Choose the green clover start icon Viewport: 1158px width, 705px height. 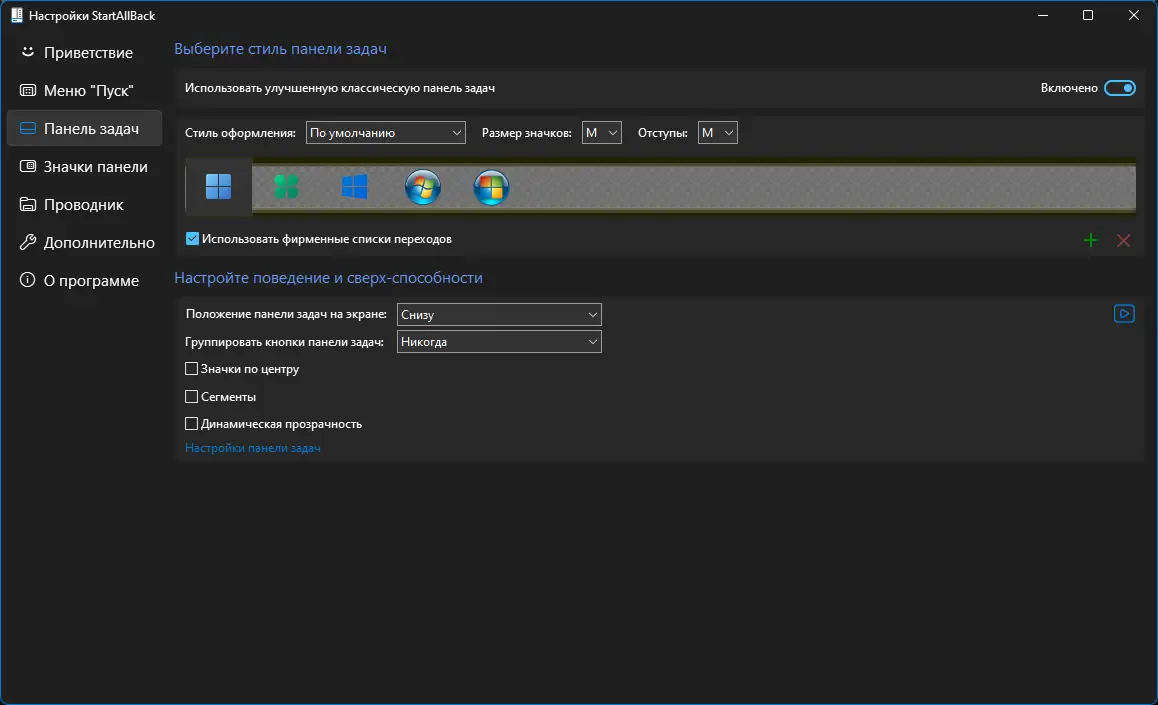point(287,187)
